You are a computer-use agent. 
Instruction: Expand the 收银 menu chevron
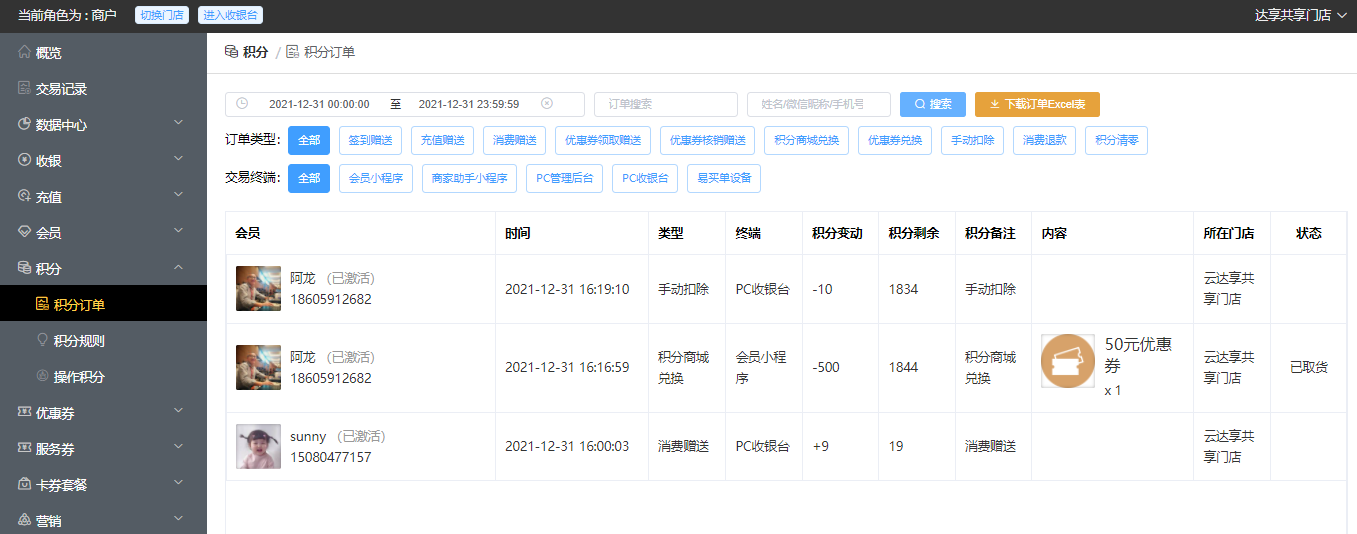tap(178, 160)
